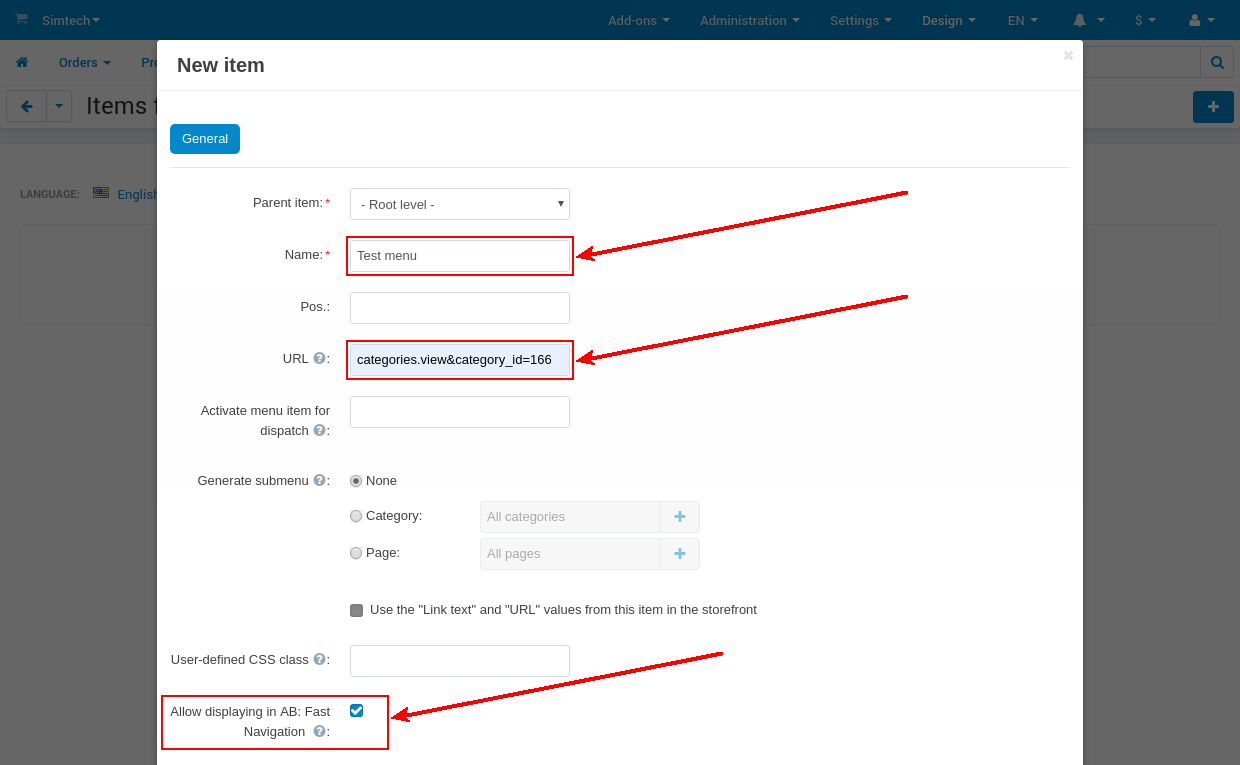
Task: Click plus icon next to All categories
Action: coord(680,517)
